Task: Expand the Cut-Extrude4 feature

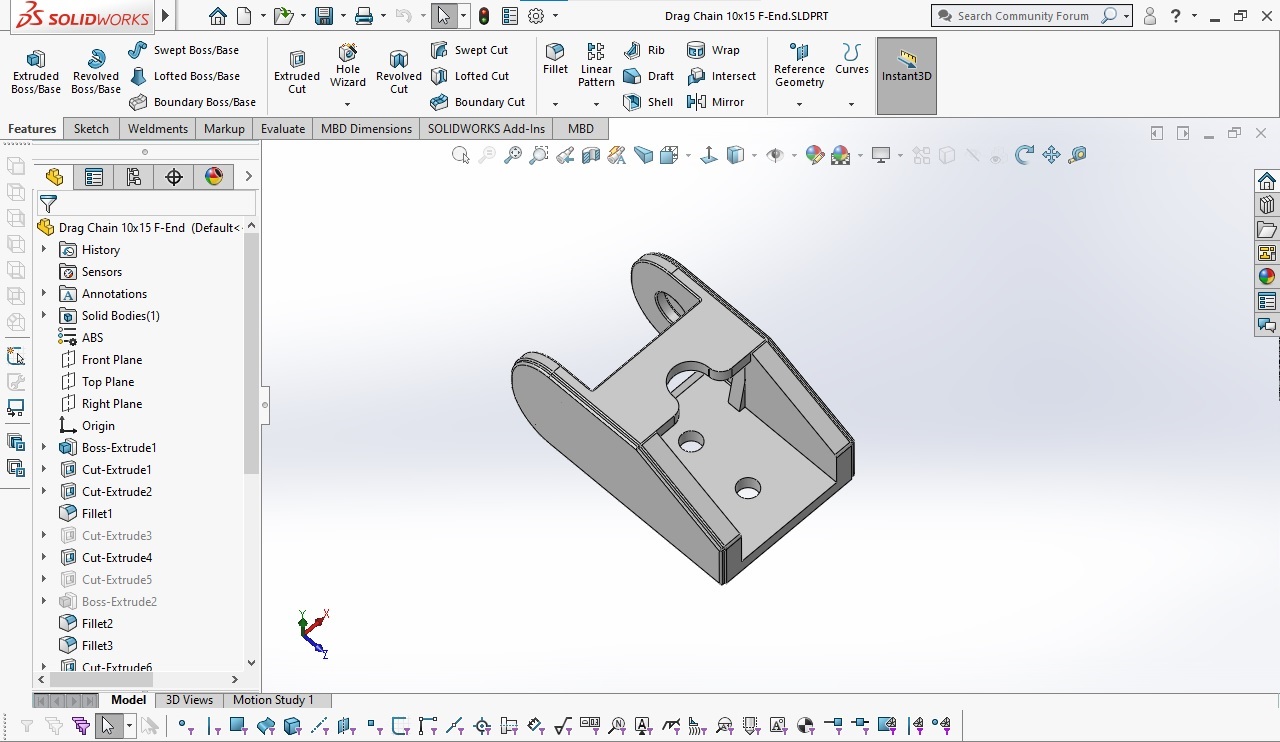Action: coord(44,557)
